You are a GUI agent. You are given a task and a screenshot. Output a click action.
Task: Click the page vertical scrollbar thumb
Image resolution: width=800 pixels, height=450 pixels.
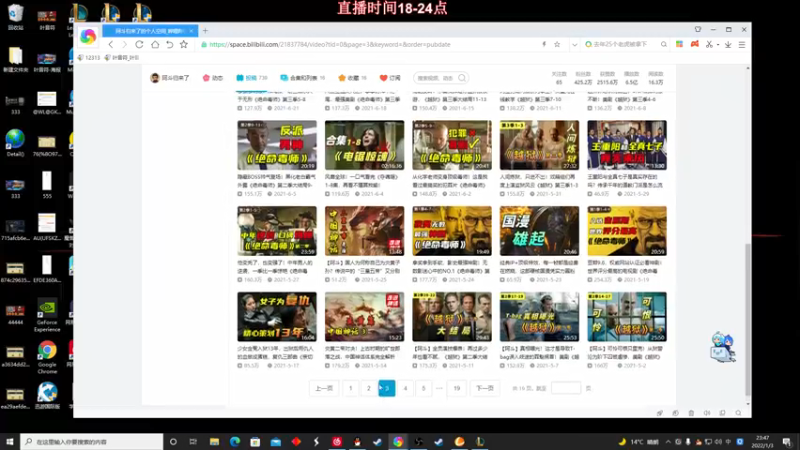[748, 319]
